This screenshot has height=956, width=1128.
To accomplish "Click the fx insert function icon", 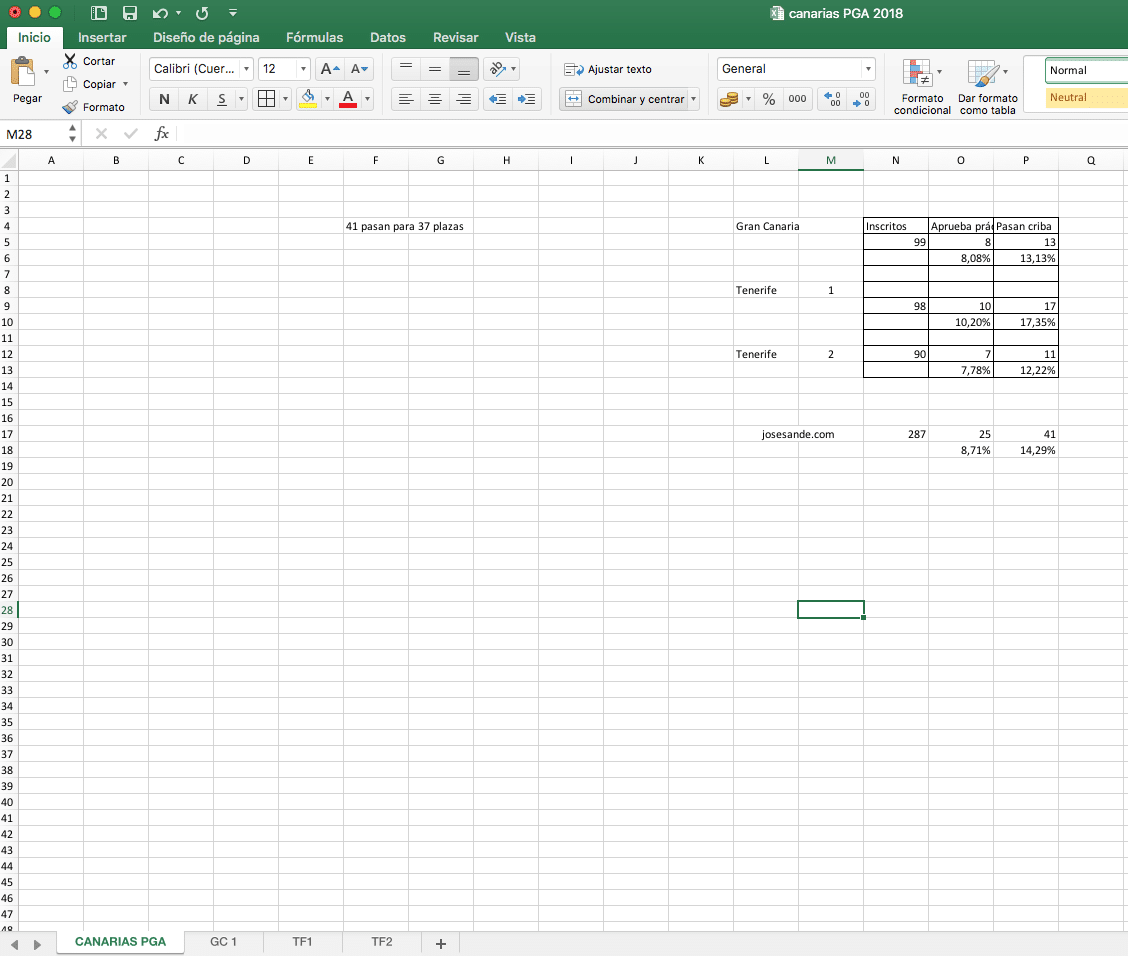I will point(162,134).
